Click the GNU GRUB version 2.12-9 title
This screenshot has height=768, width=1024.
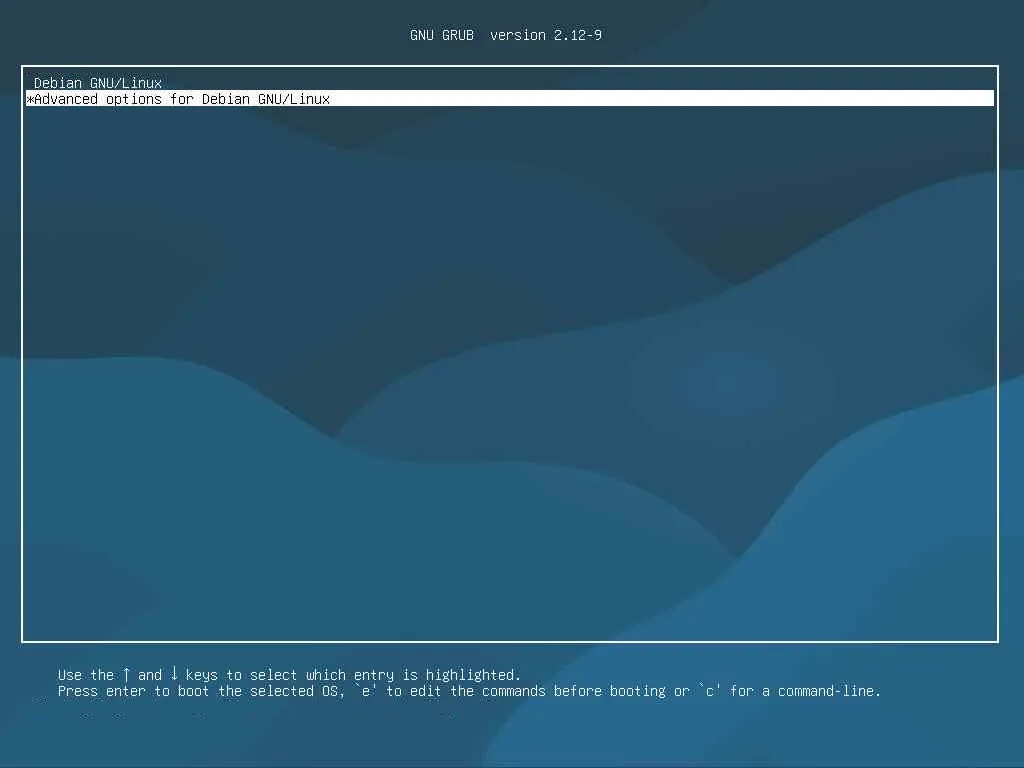506,35
